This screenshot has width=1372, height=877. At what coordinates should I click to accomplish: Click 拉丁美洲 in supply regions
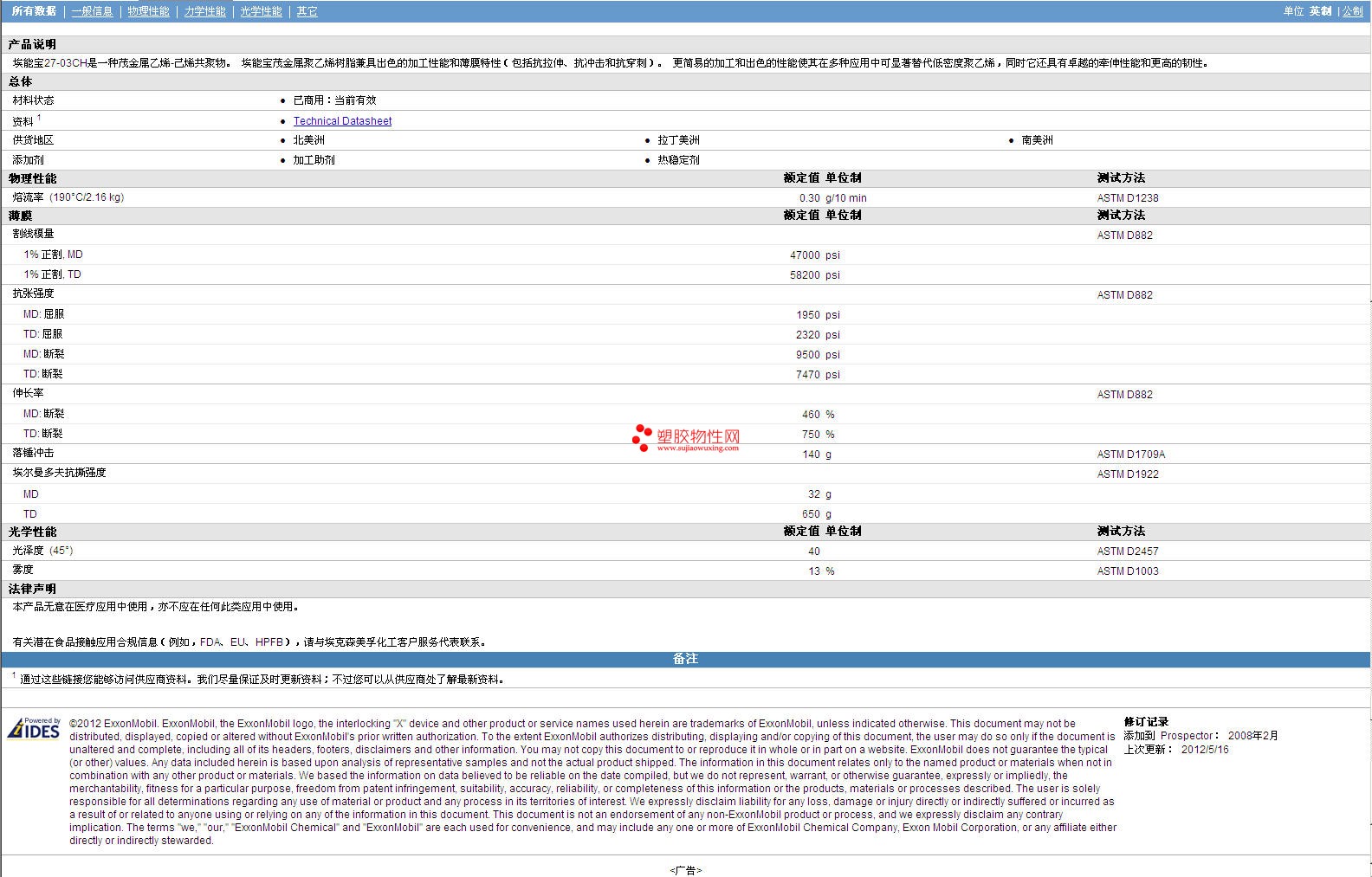point(678,140)
